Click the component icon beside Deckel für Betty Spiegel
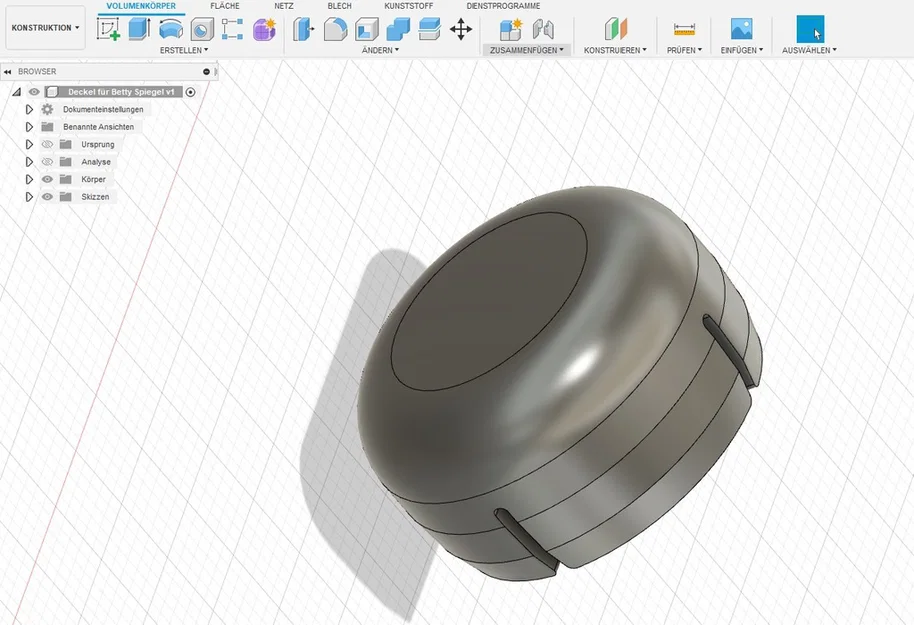Viewport: 914px width, 625px height. click(x=52, y=92)
